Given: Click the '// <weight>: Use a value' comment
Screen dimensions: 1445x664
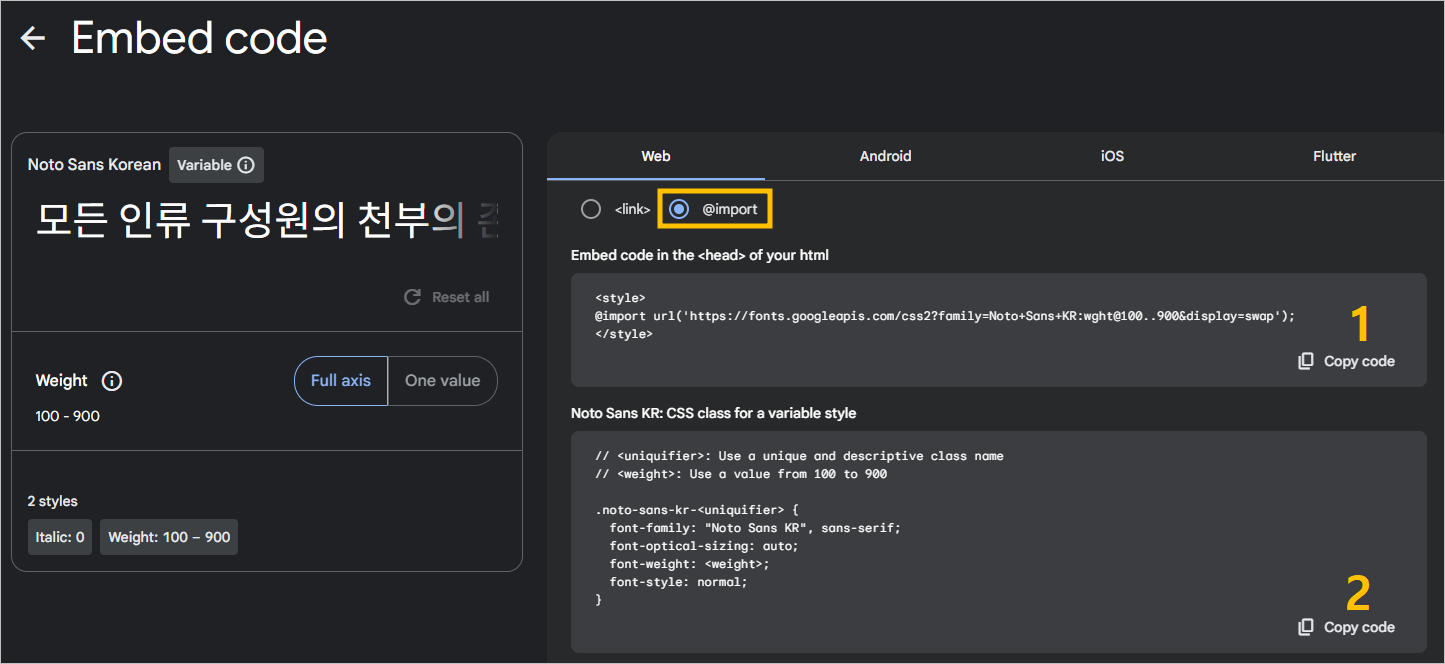Looking at the screenshot, I should click(741, 474).
